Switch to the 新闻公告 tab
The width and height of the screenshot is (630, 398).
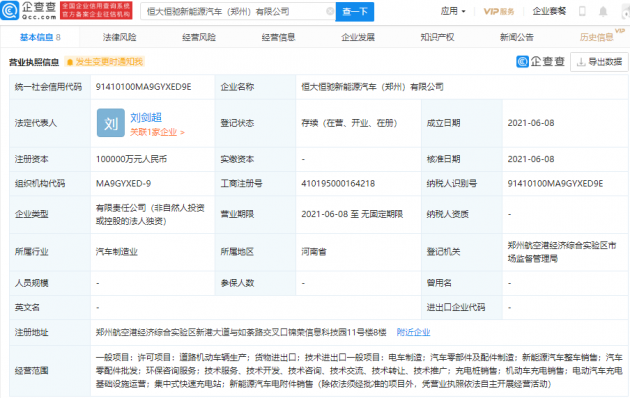click(517, 37)
